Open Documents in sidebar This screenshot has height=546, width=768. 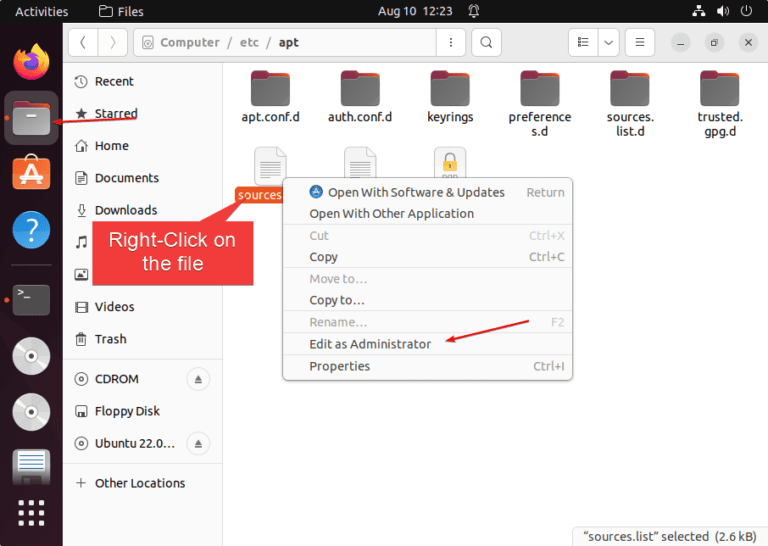point(143,178)
